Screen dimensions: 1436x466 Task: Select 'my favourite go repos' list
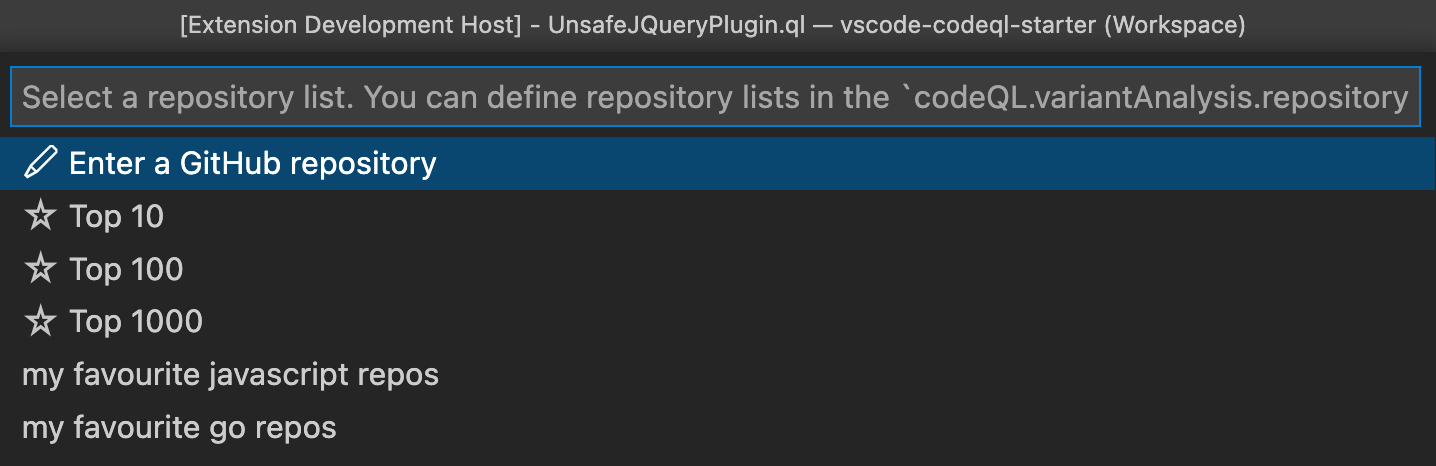click(x=179, y=428)
